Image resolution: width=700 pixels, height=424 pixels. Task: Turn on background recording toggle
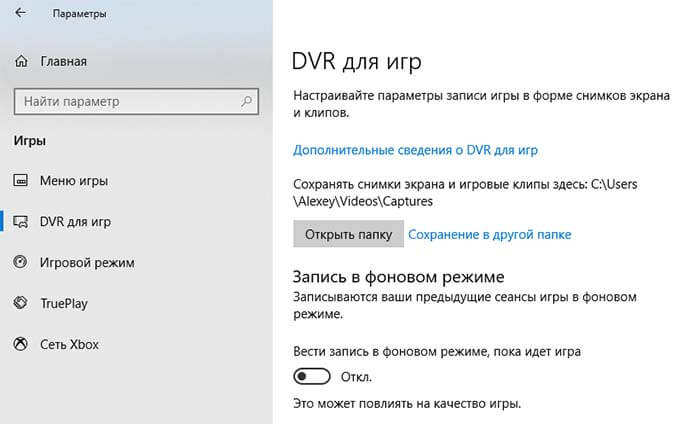[x=312, y=377]
